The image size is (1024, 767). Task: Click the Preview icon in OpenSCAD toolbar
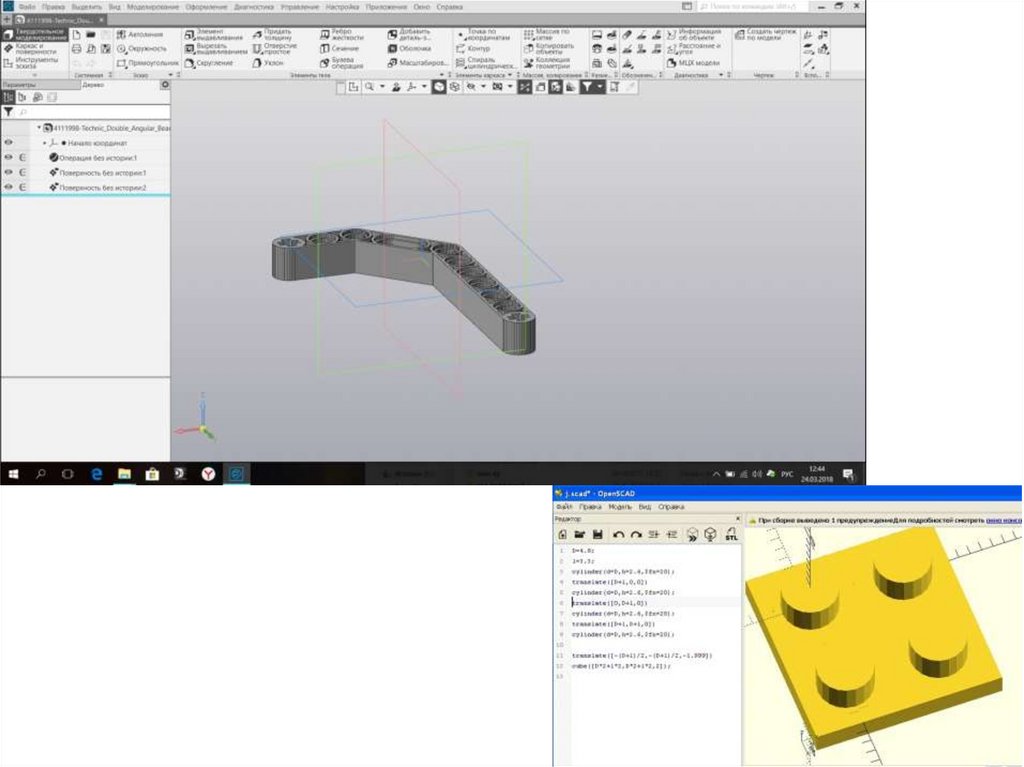click(691, 535)
